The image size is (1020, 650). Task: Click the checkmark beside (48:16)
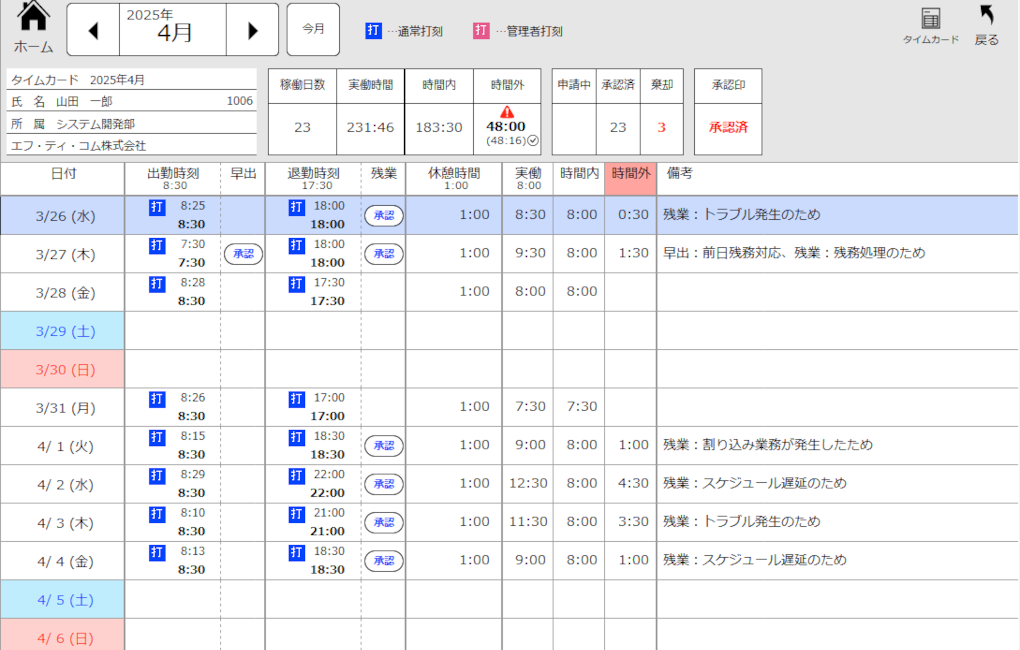pyautogui.click(x=533, y=141)
